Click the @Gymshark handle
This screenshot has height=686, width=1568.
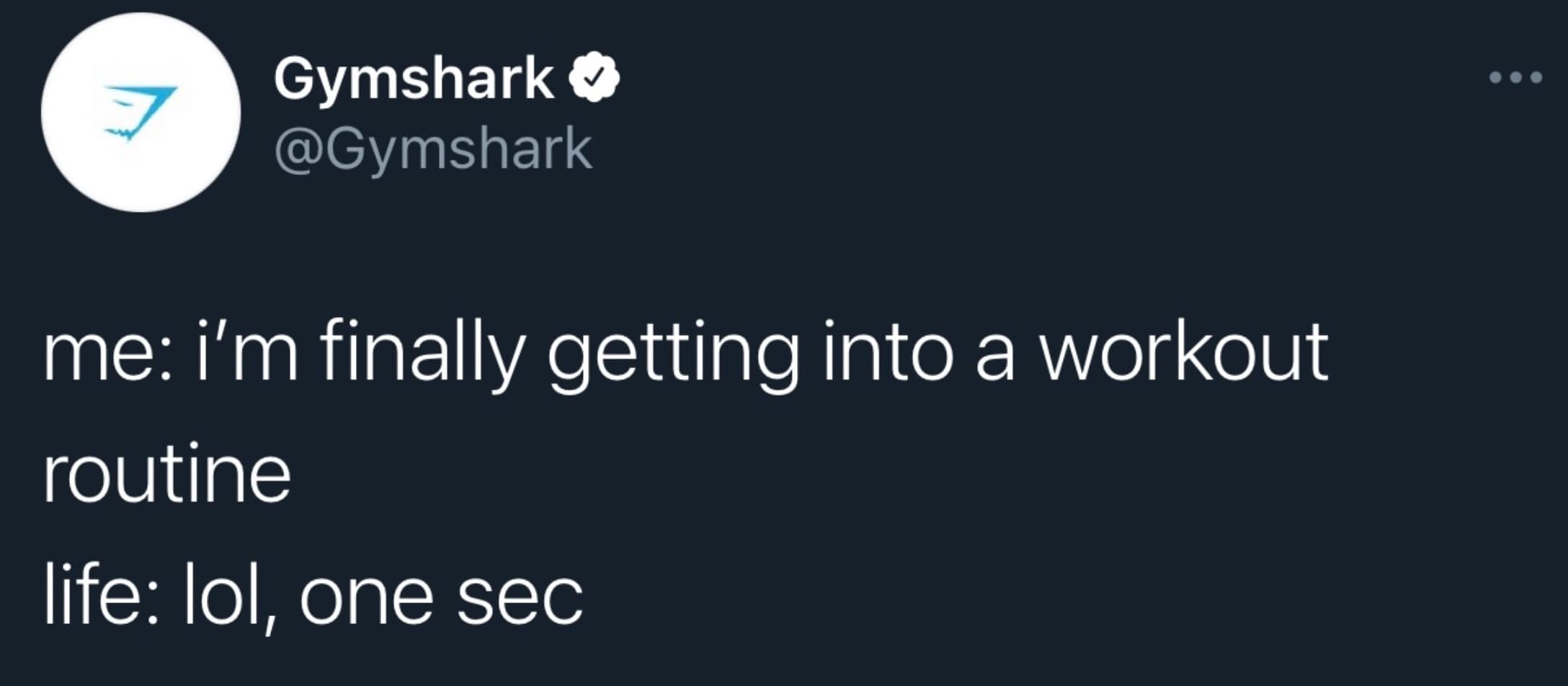tap(433, 149)
